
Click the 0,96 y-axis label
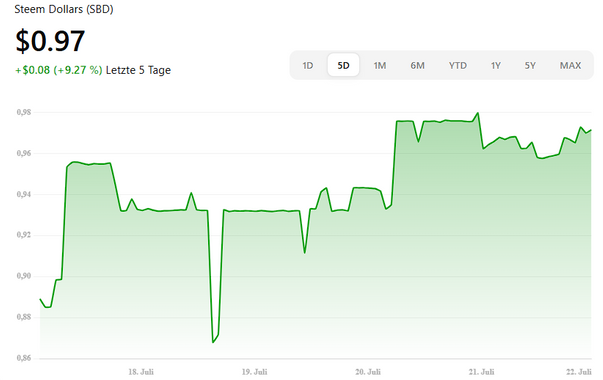24,153
